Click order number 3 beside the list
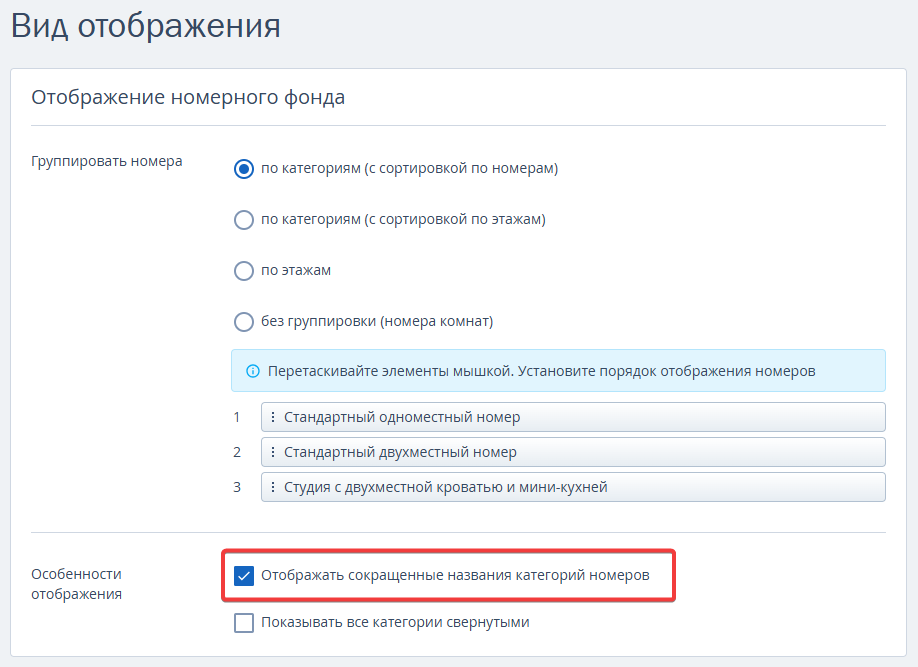Image resolution: width=918 pixels, height=667 pixels. point(237,488)
